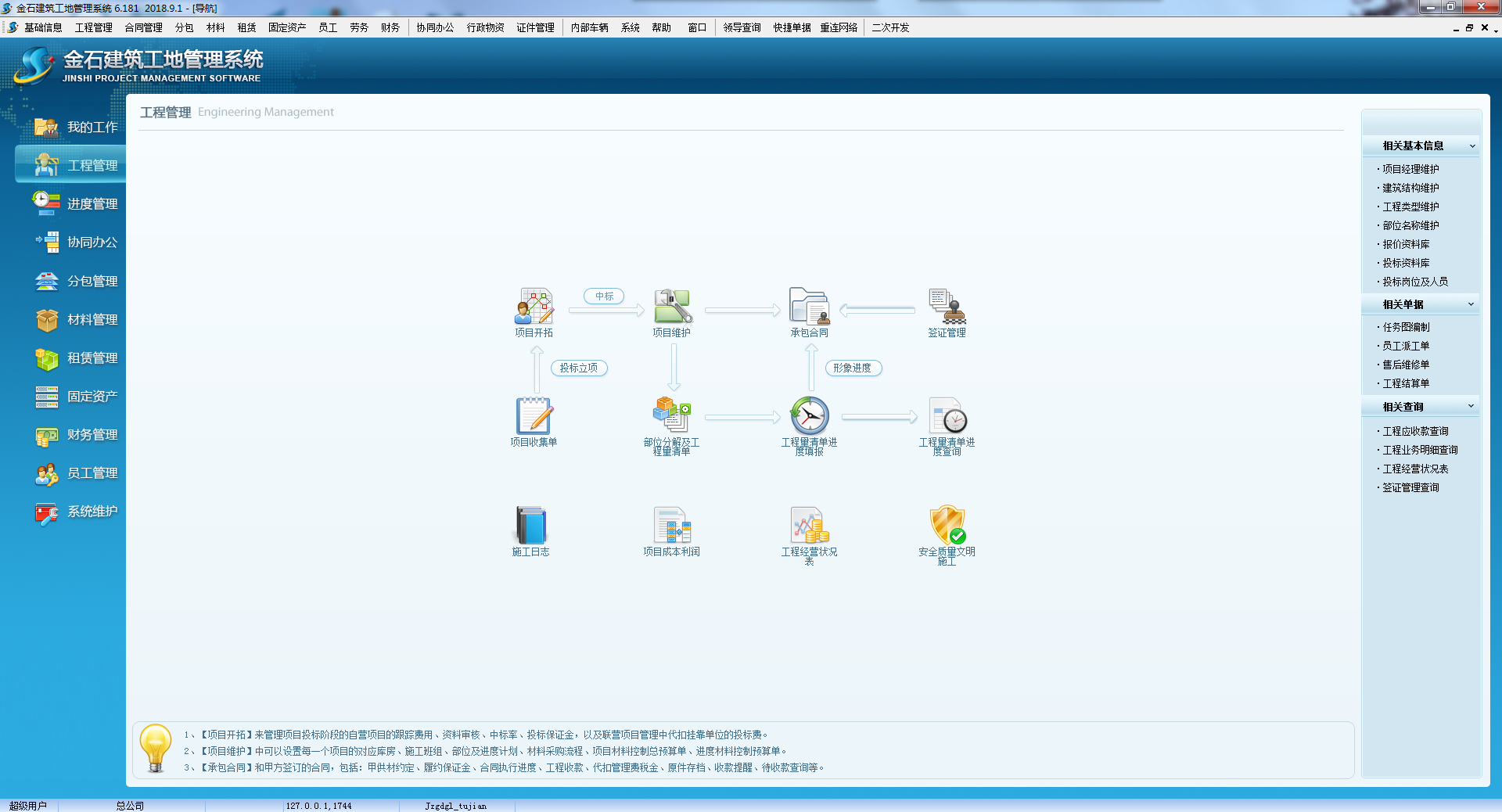Open the 签证管理 stamp icon
This screenshot has width=1502, height=812.
pyautogui.click(x=947, y=306)
